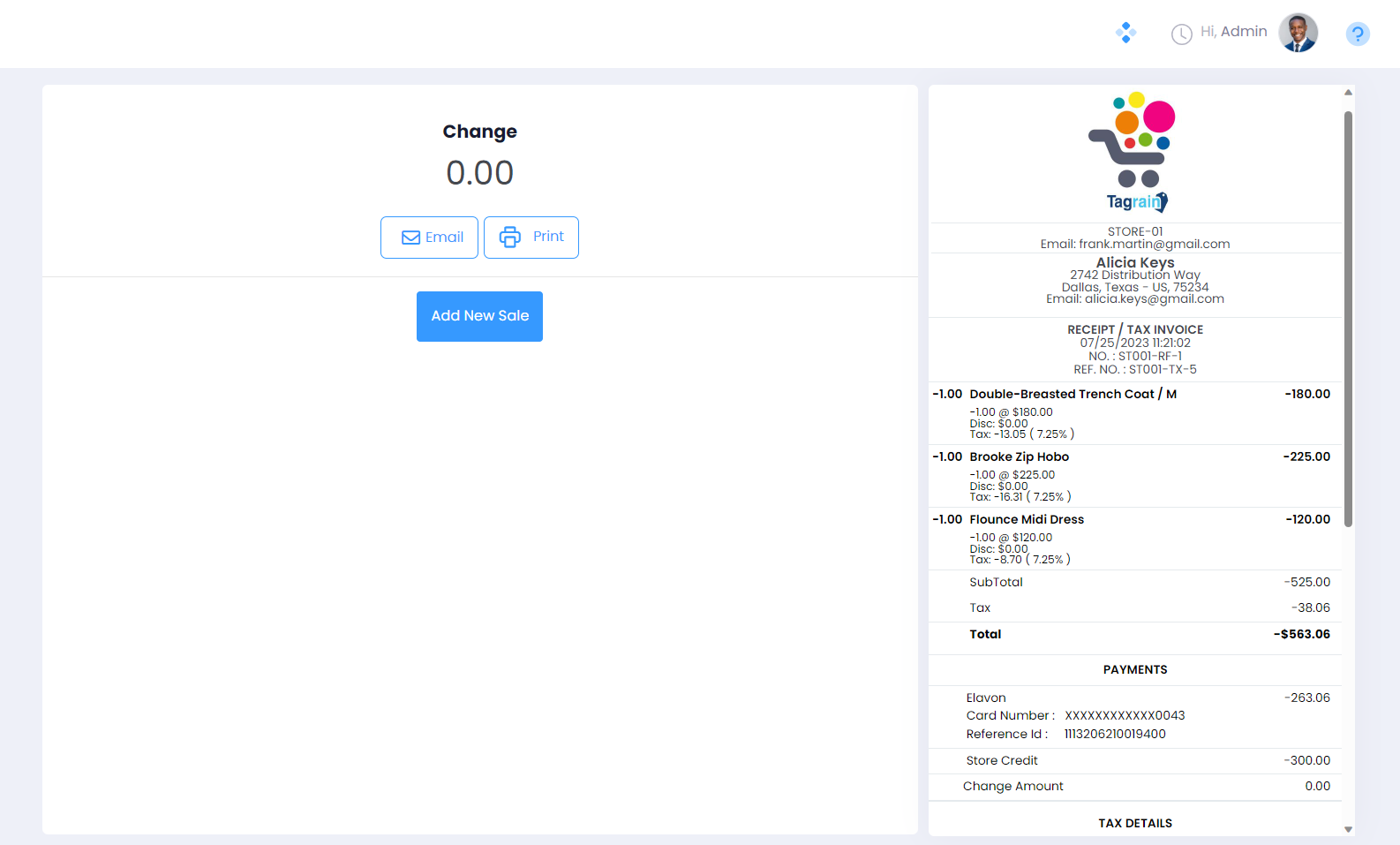Start a new sale with Add New Sale
The width and height of the screenshot is (1400, 845).
point(479,316)
